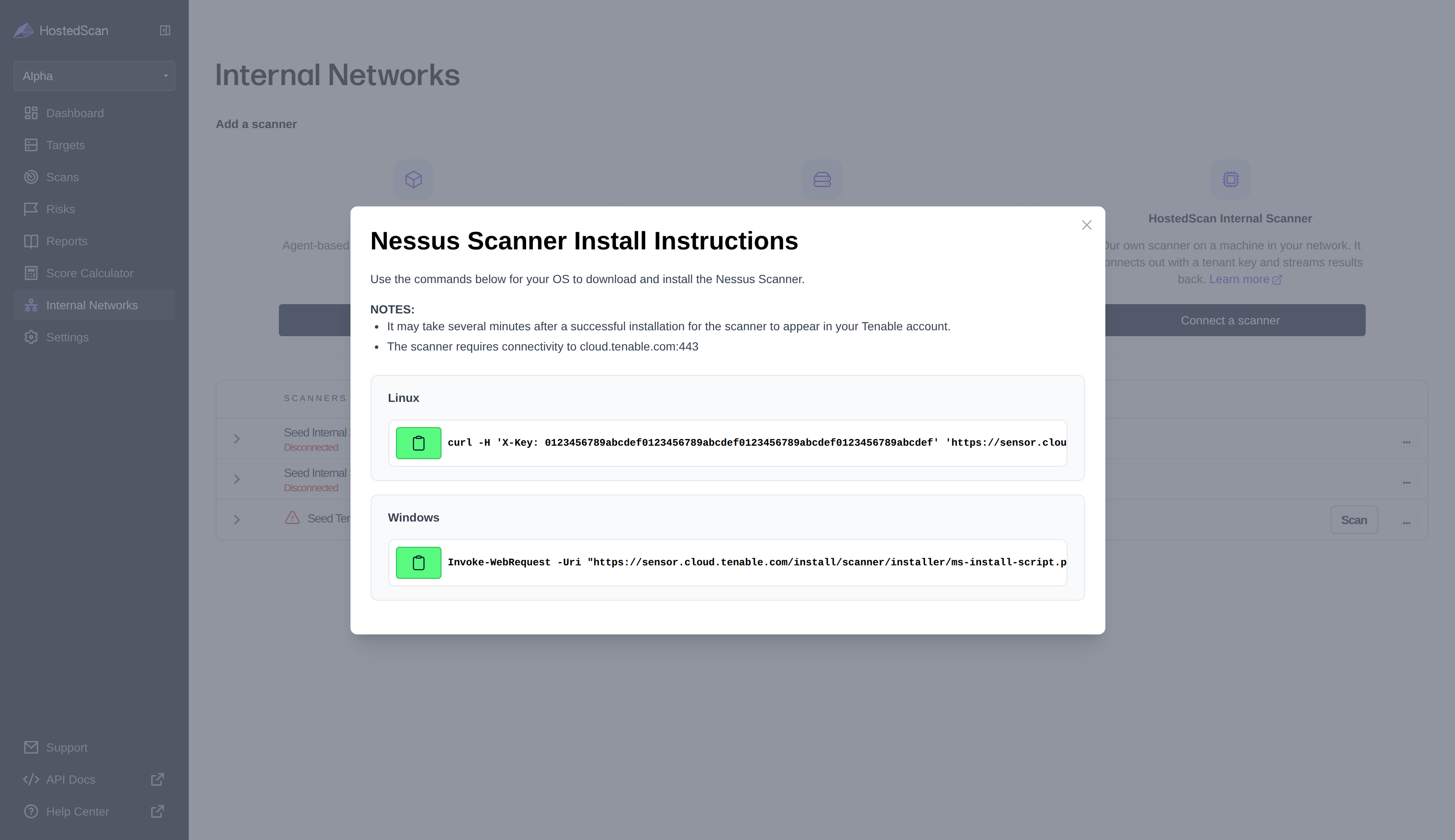Open the Help Center link
This screenshot has width=1455, height=840.
click(x=94, y=811)
